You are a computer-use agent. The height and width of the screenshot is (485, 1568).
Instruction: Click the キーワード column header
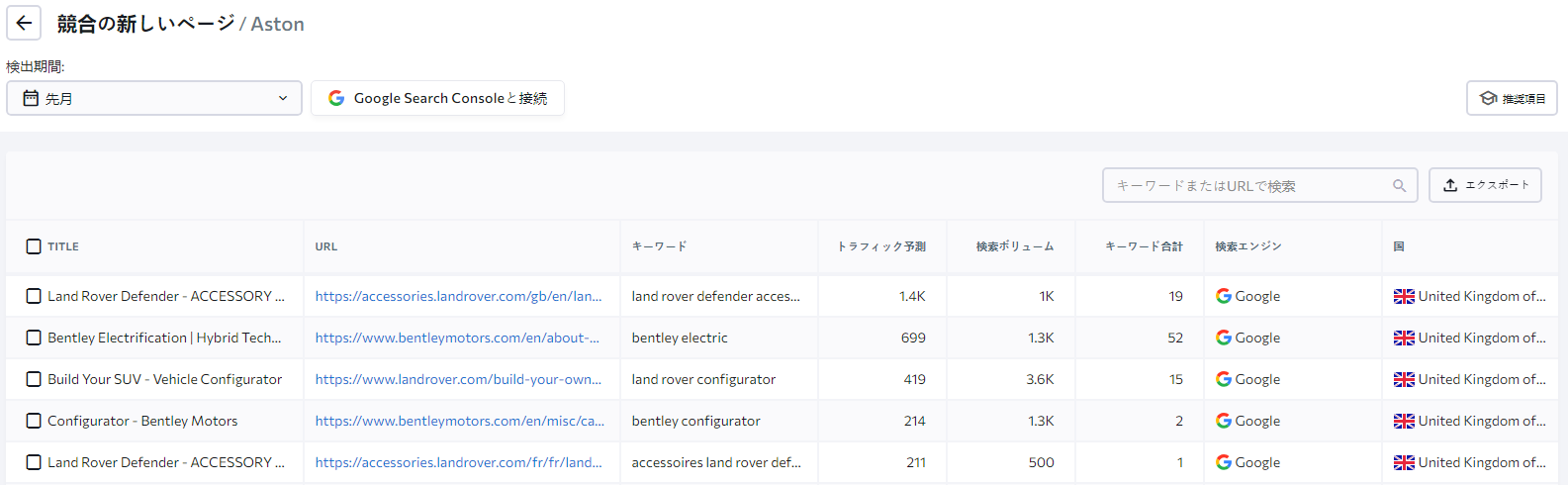[x=659, y=246]
